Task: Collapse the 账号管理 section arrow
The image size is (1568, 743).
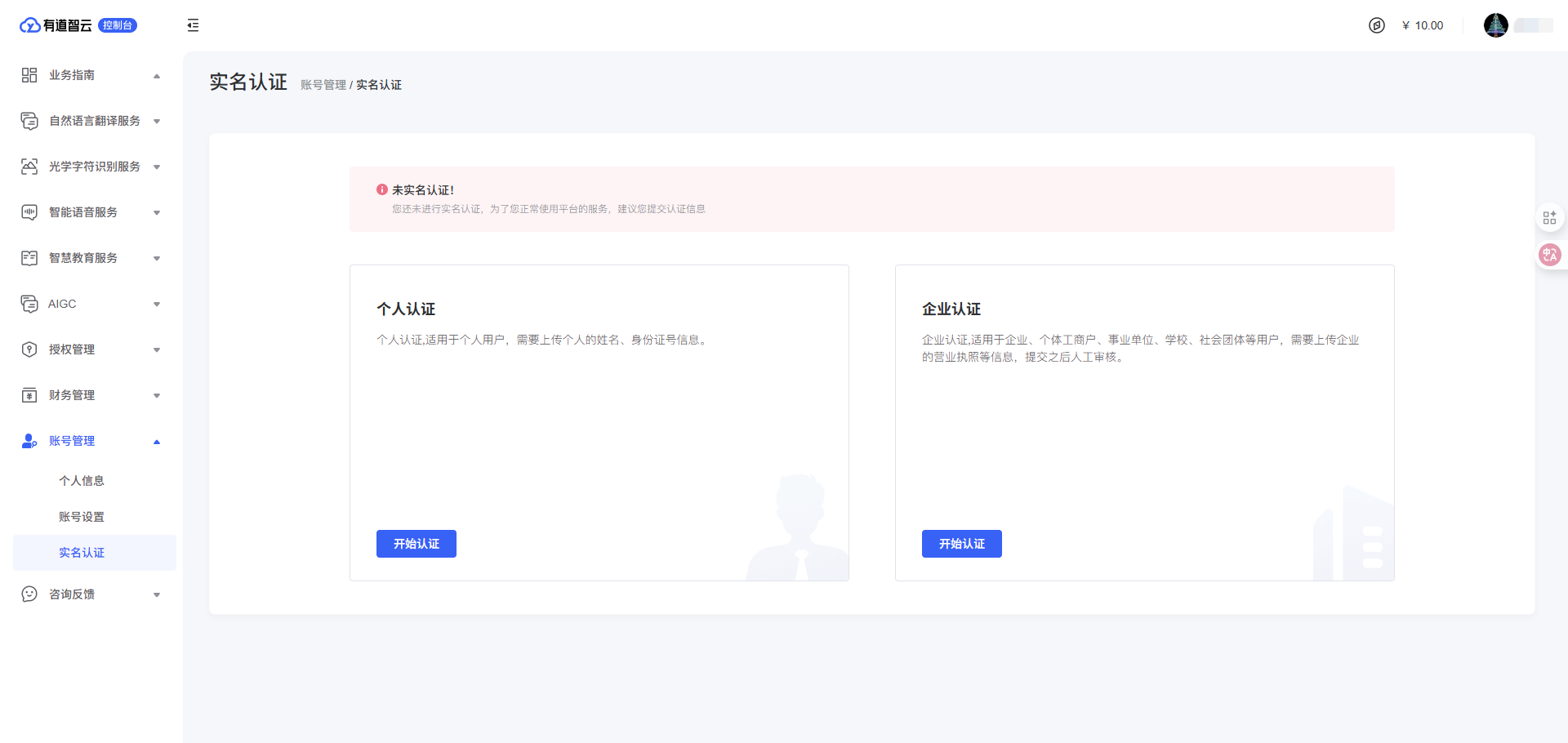Action: point(157,442)
